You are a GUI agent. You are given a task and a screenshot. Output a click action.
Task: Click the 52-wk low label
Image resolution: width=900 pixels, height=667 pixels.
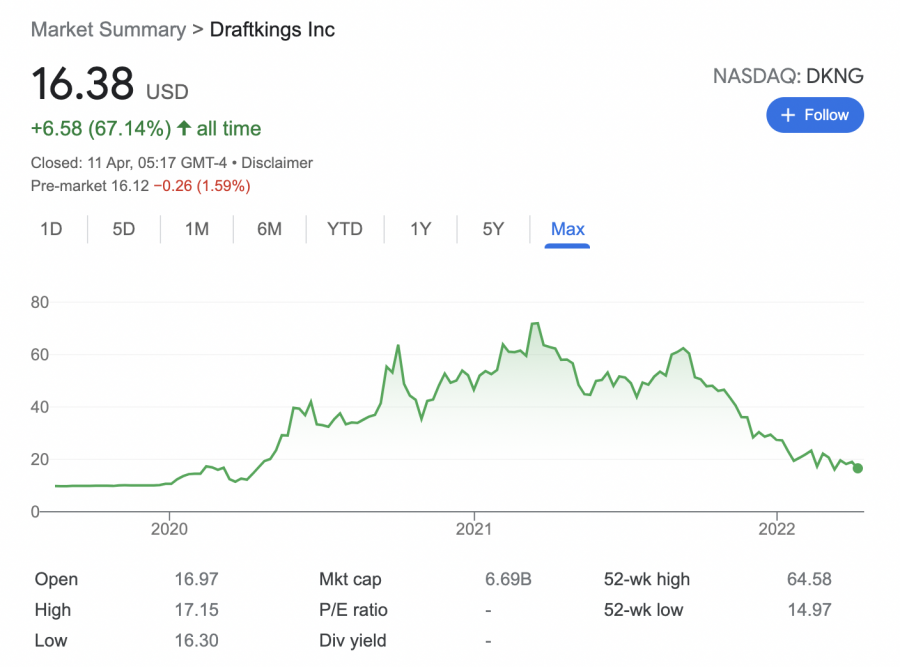pos(643,610)
